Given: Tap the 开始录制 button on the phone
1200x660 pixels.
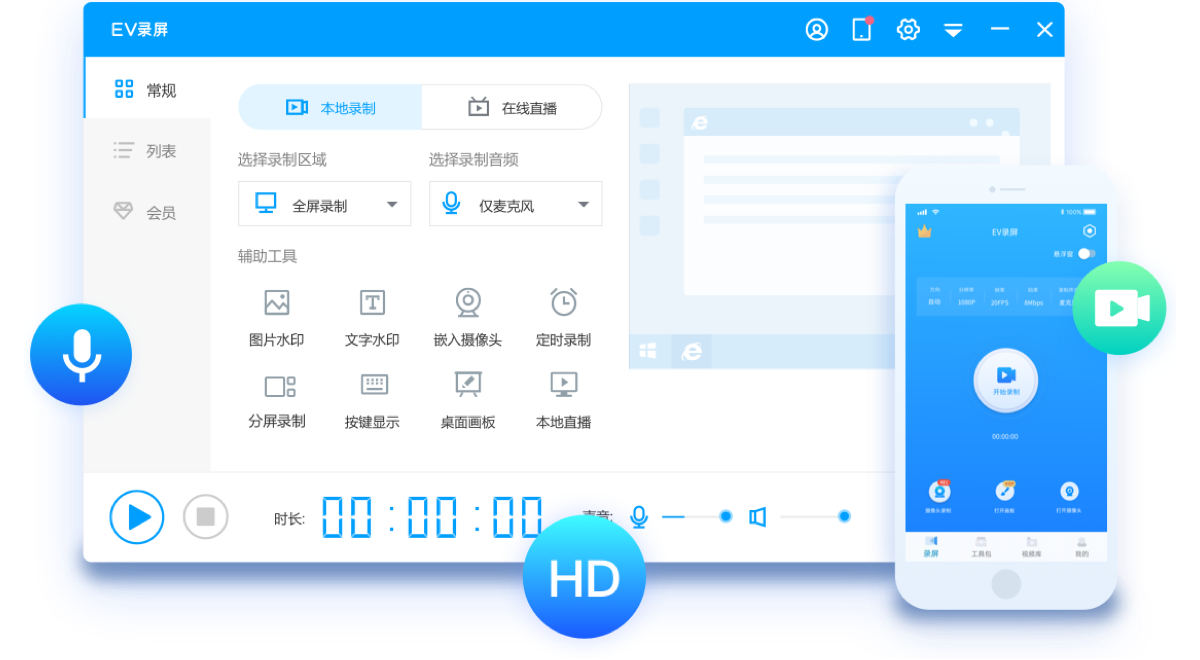Looking at the screenshot, I should (1005, 380).
